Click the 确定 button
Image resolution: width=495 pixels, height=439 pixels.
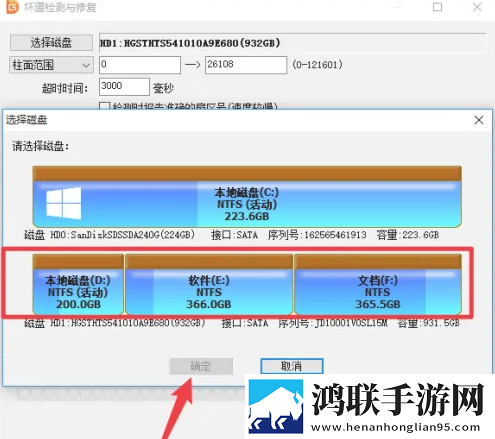[x=201, y=366]
